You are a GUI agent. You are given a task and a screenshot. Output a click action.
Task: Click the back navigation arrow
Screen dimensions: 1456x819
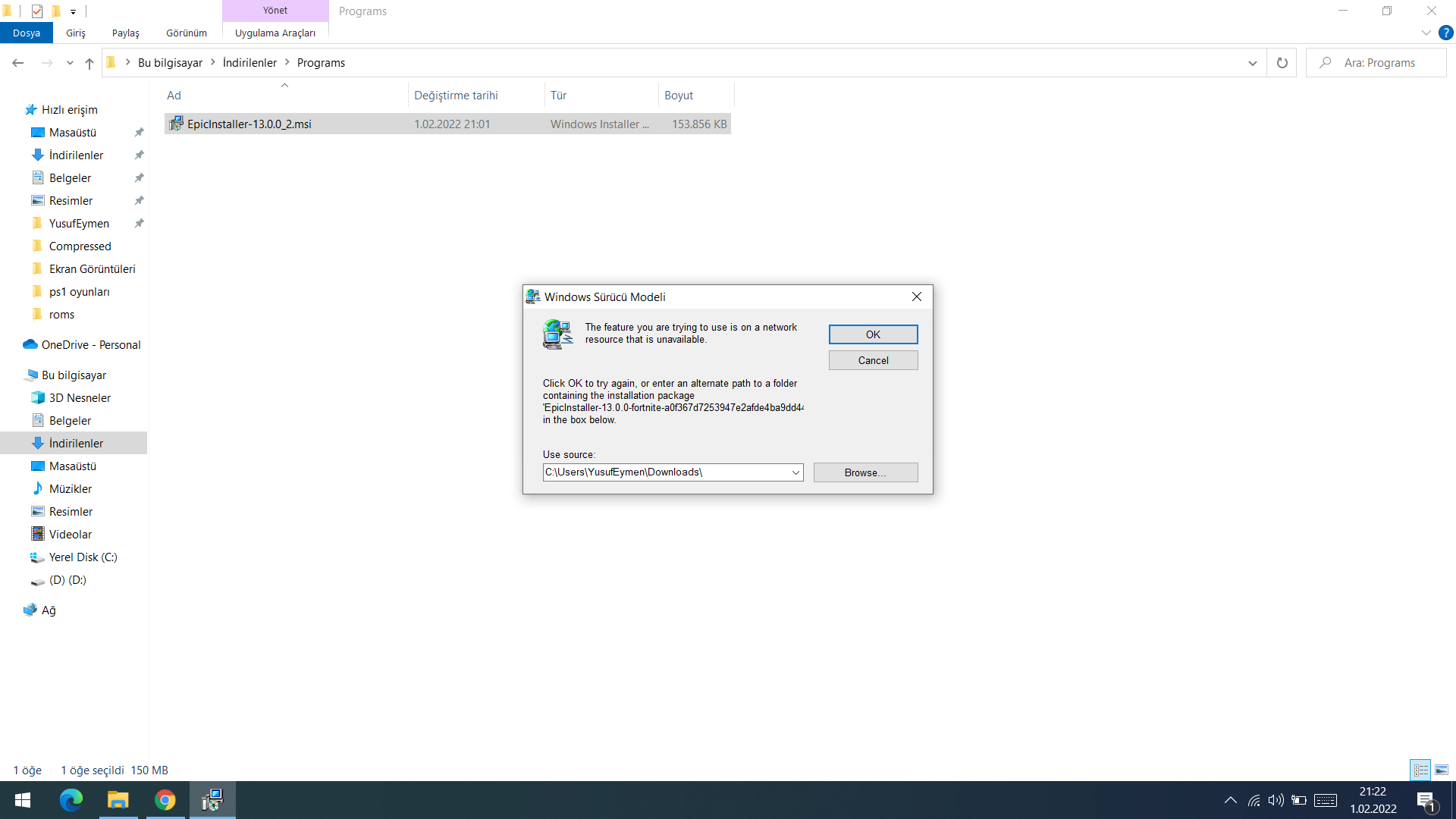coord(18,63)
